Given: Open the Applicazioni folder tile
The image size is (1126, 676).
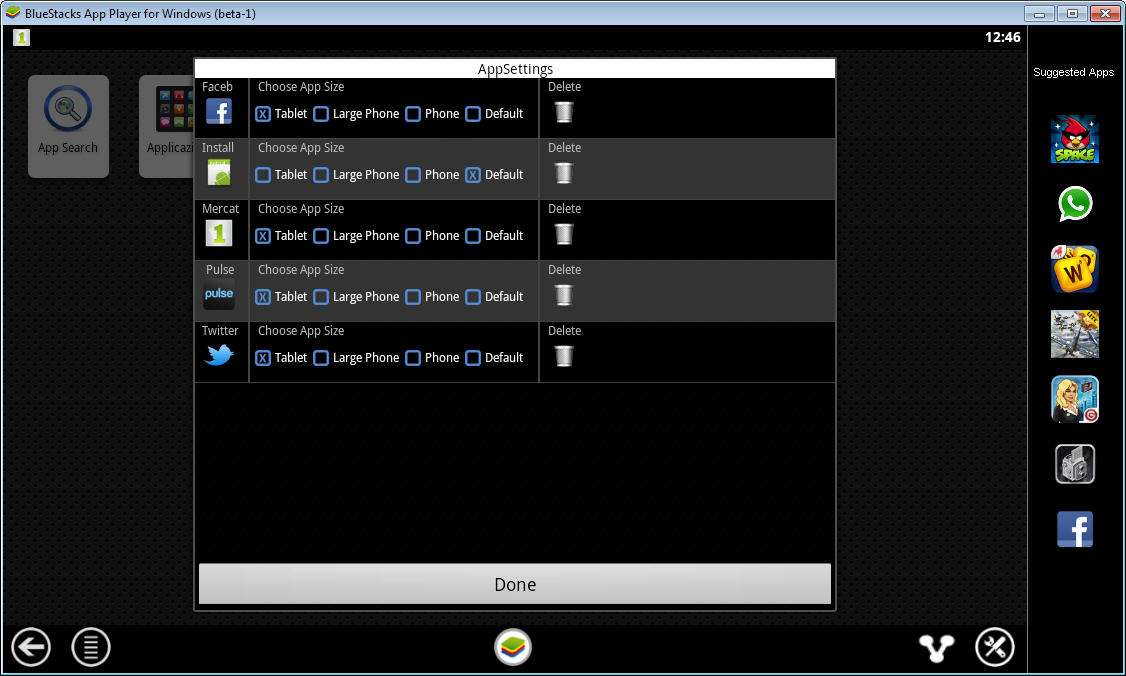Looking at the screenshot, I should click(167, 126).
